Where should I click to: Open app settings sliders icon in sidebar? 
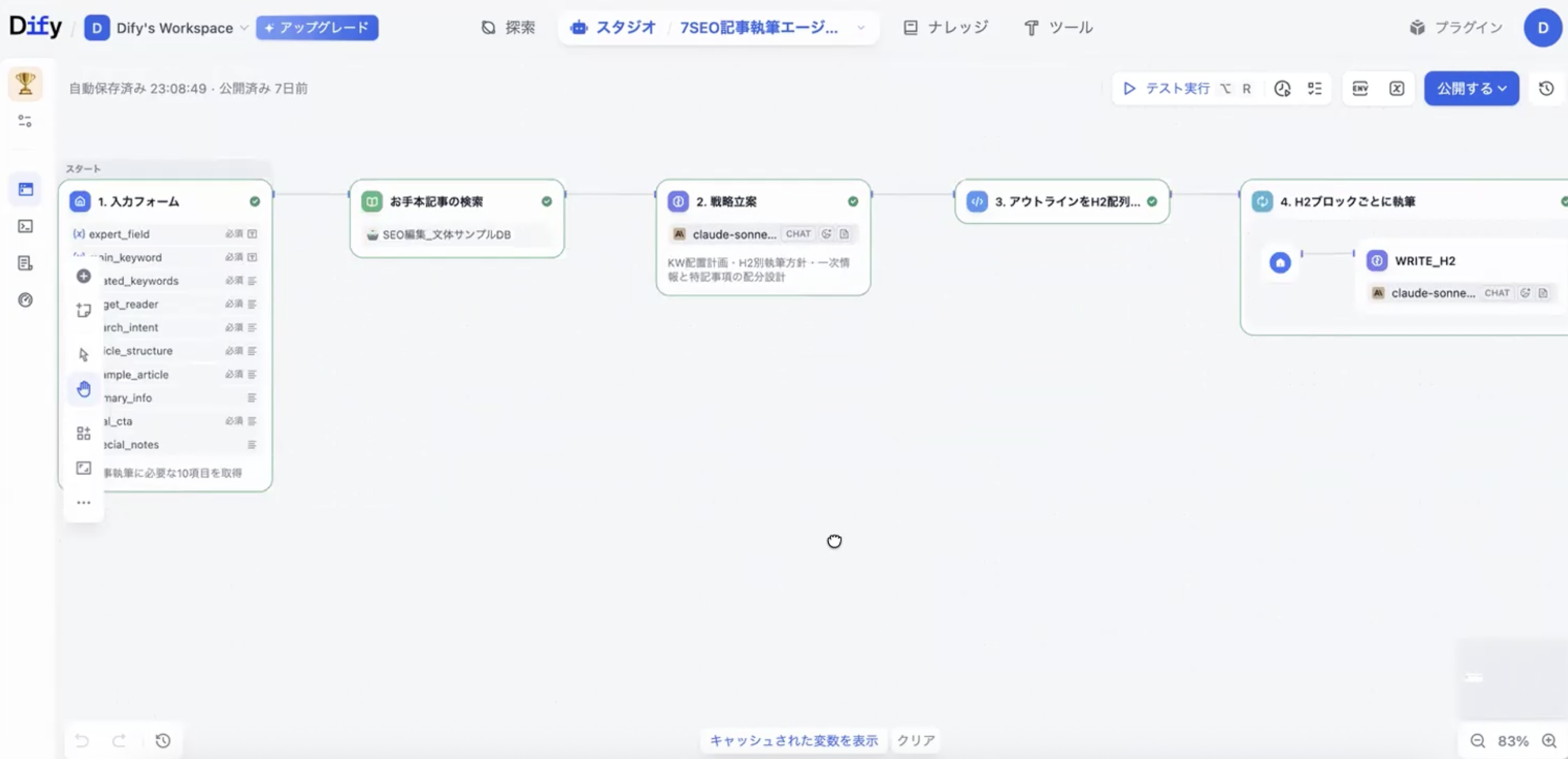click(x=25, y=121)
